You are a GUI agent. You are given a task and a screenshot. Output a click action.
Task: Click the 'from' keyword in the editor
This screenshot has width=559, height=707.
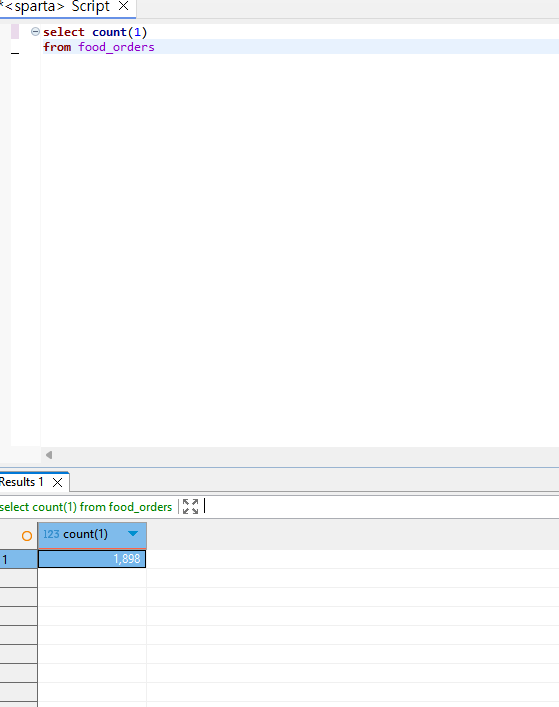(x=57, y=47)
